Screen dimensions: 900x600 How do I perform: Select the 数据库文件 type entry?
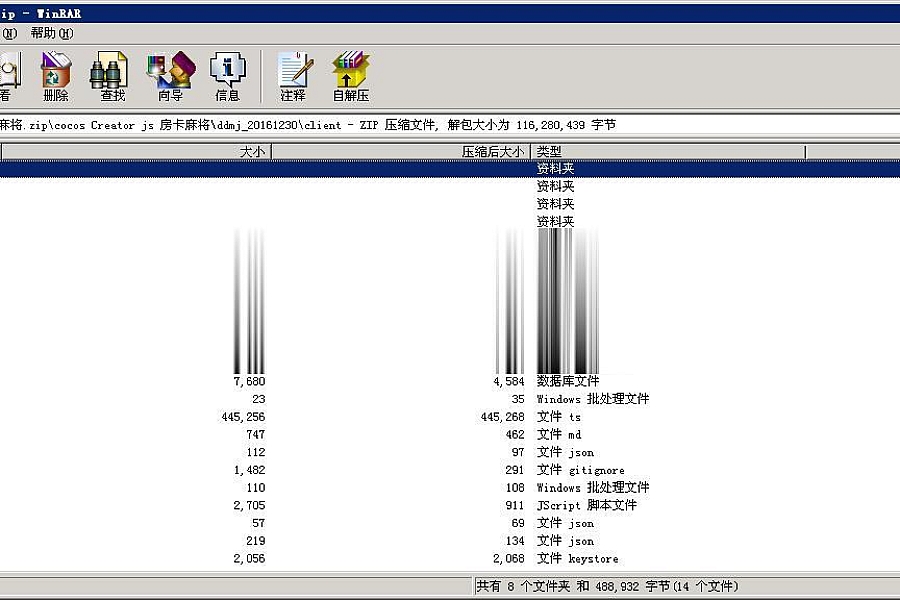coord(568,381)
